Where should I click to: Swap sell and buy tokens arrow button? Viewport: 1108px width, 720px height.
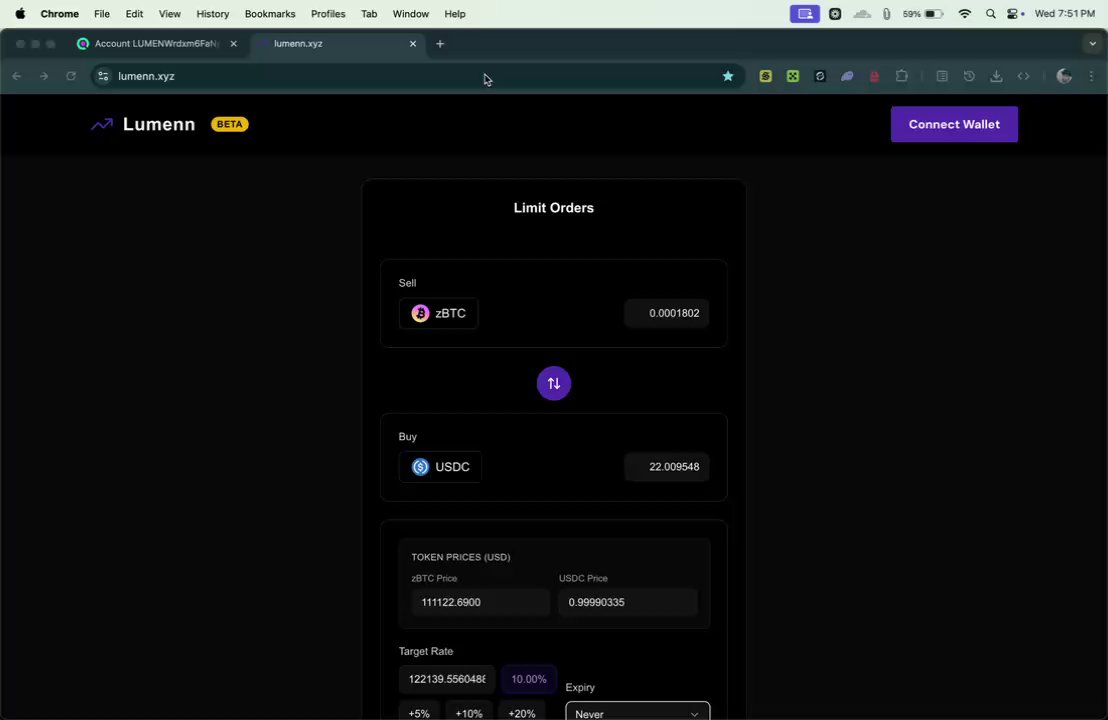coord(553,384)
